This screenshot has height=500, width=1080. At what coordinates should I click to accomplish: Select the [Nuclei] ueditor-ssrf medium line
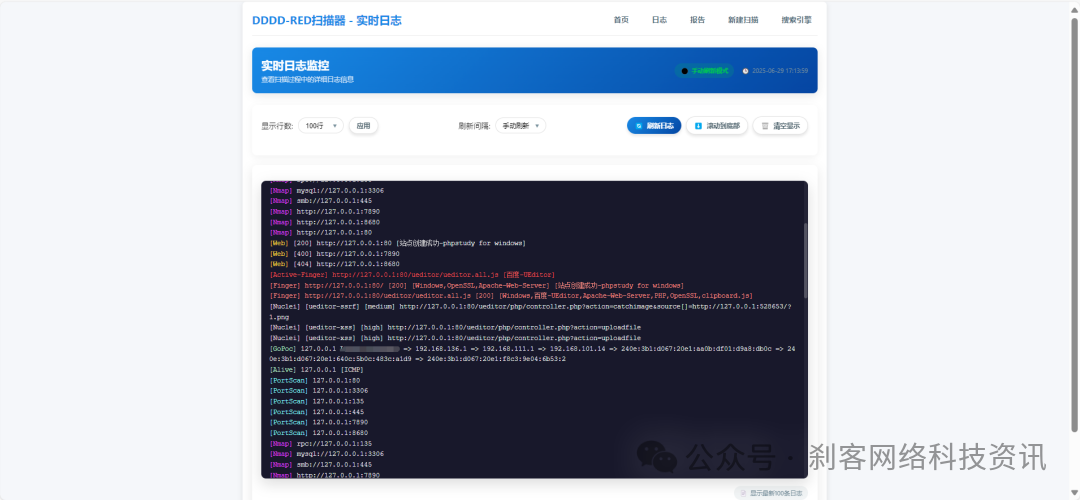530,311
